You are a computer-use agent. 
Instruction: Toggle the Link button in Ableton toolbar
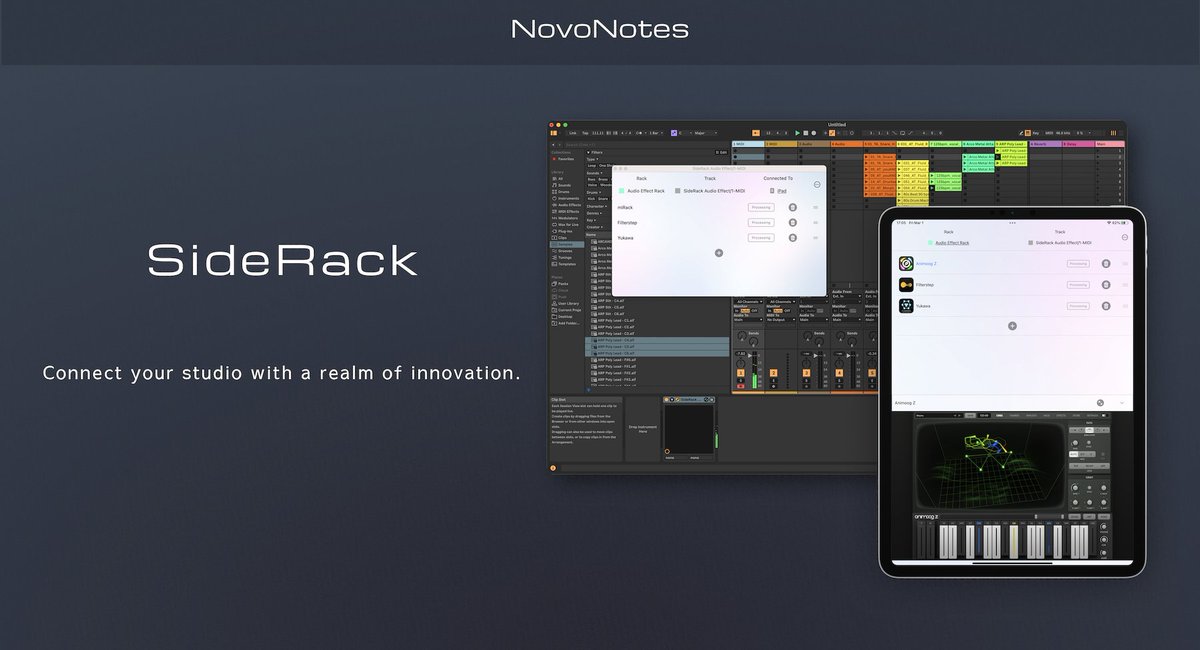pos(573,133)
